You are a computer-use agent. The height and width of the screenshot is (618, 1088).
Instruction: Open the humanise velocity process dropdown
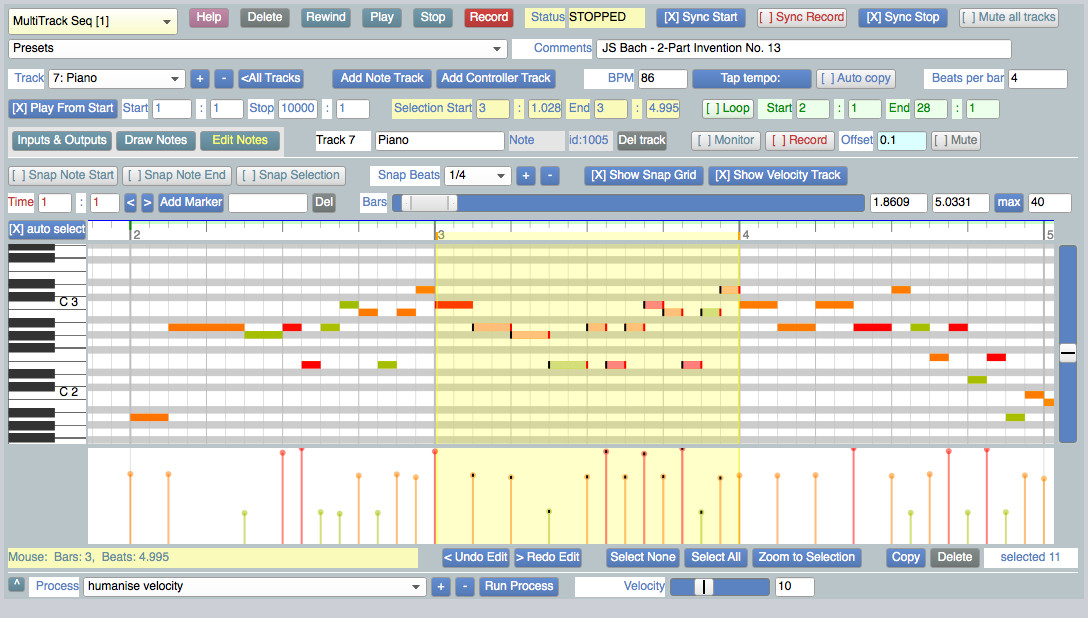254,586
